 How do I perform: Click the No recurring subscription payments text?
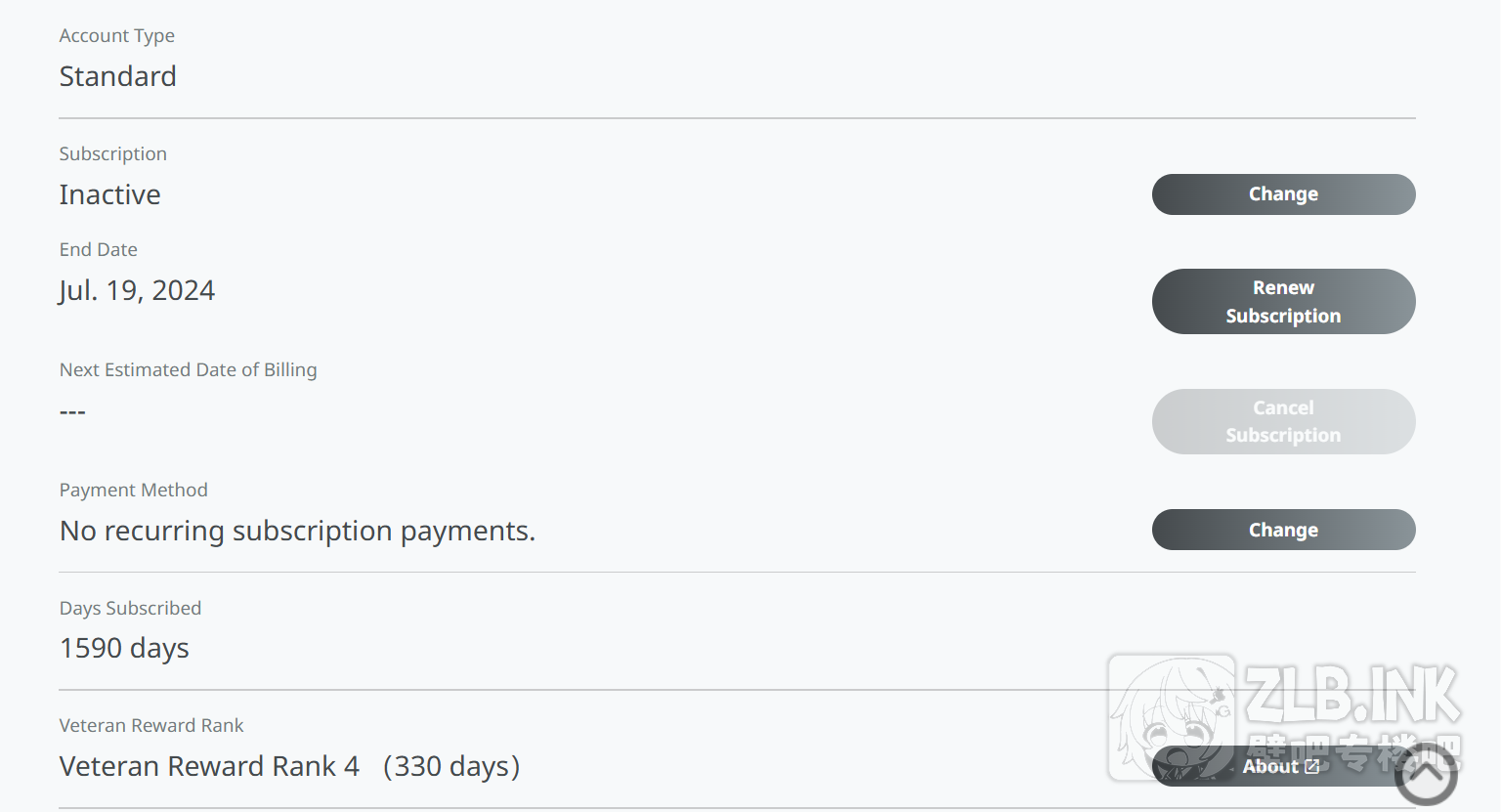297,531
